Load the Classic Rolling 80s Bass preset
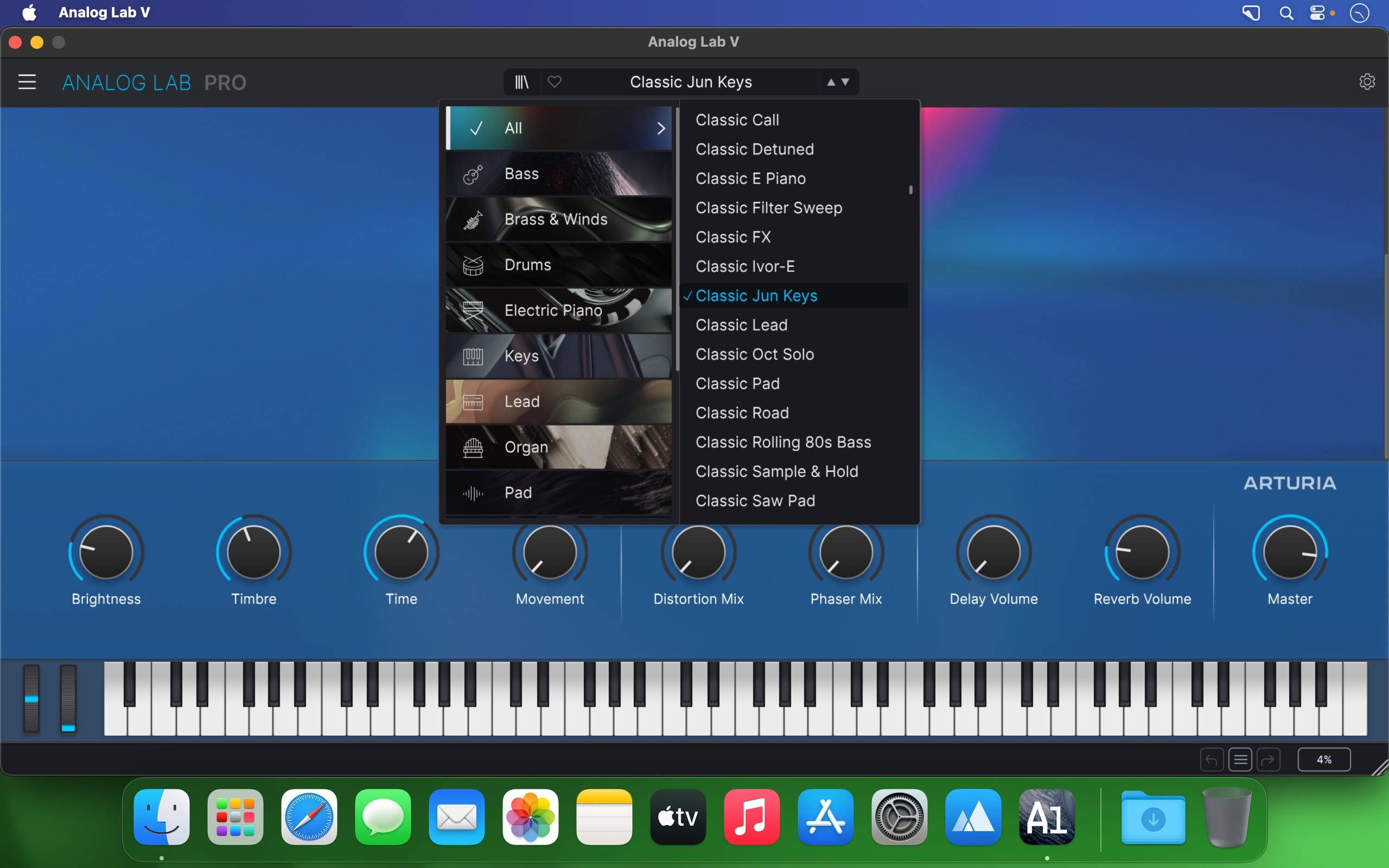This screenshot has height=868, width=1389. pos(783,442)
